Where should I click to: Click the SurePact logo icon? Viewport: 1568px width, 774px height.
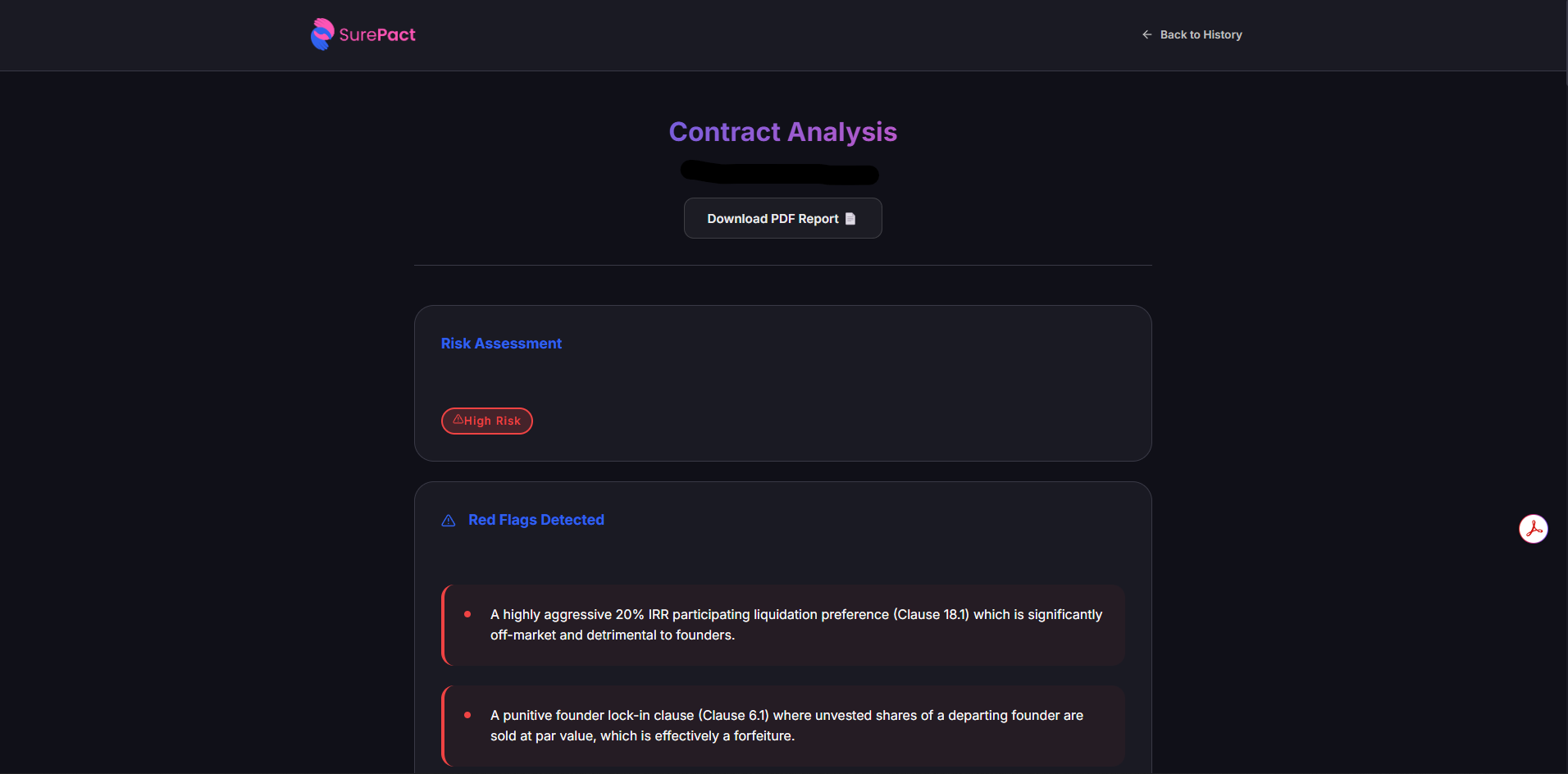pos(323,34)
